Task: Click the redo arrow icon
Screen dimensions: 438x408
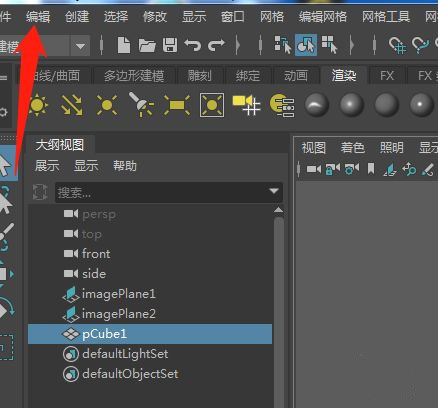Action: pos(216,45)
